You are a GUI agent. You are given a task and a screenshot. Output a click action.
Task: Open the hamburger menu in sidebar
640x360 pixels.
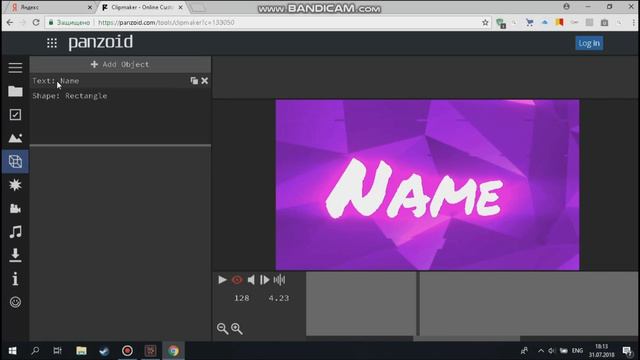tap(15, 68)
